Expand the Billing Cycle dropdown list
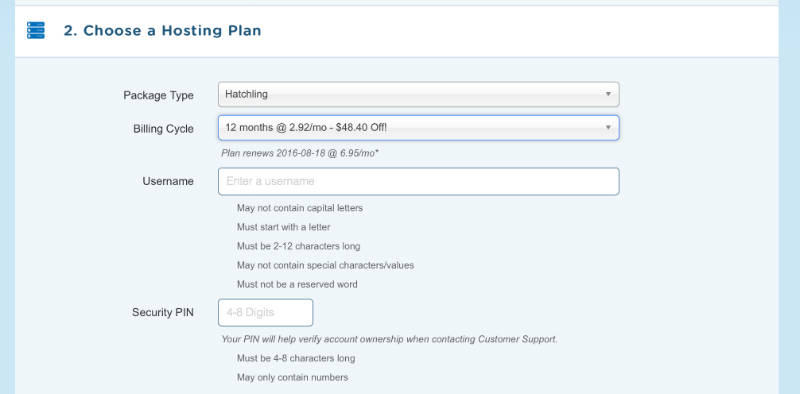Viewport: 800px width, 394px height. [x=418, y=128]
